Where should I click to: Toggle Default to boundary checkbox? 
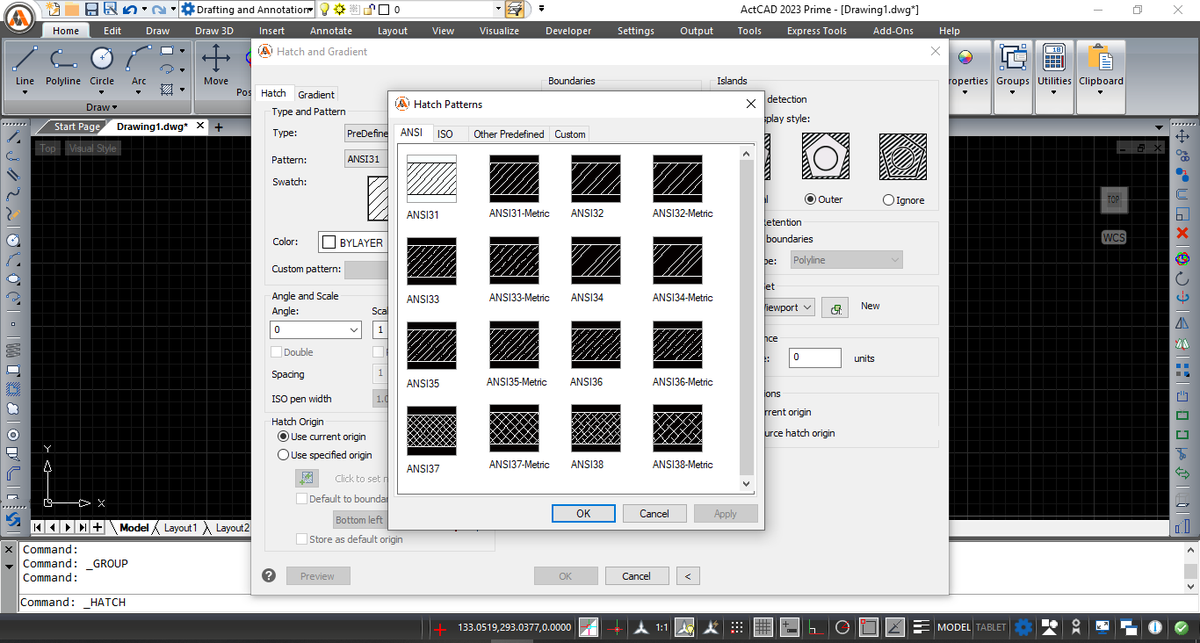302,499
